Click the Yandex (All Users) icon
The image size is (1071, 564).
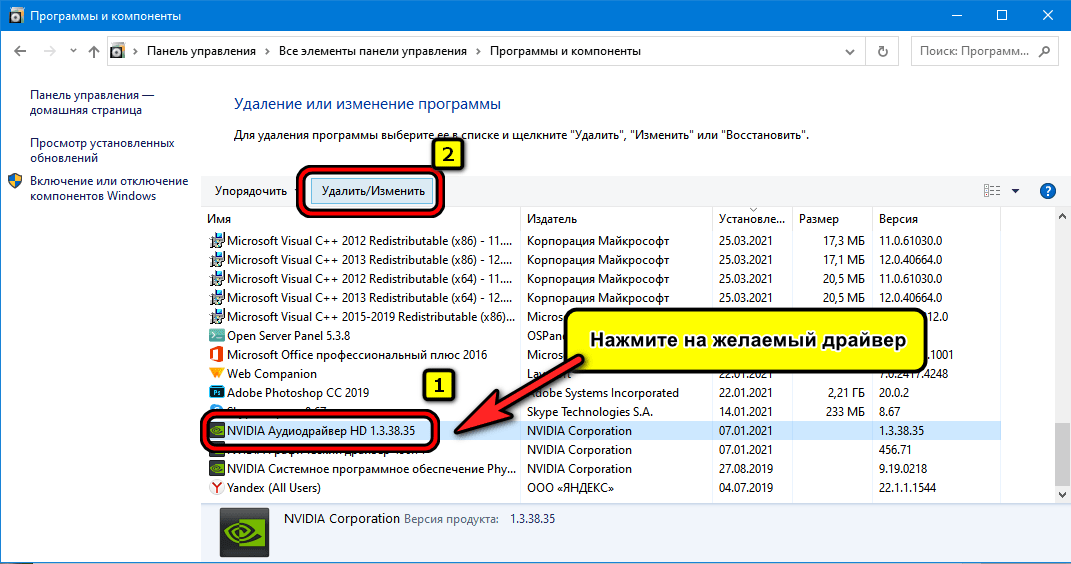[217, 488]
